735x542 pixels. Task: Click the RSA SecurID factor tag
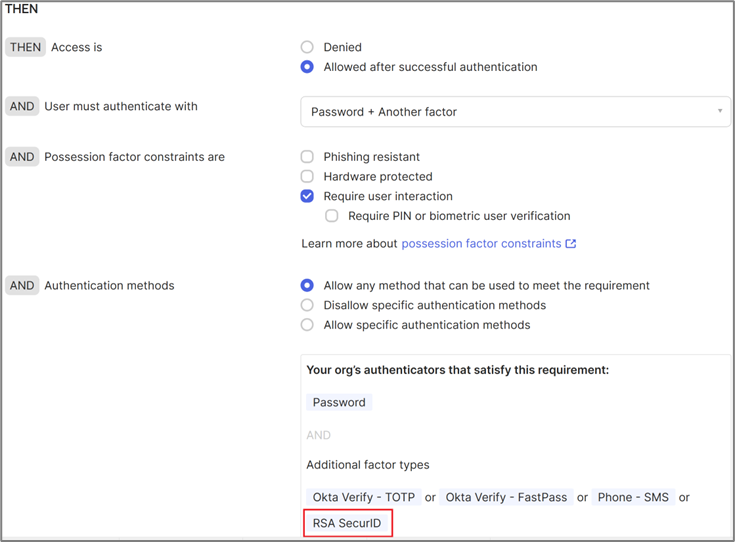coord(347,523)
